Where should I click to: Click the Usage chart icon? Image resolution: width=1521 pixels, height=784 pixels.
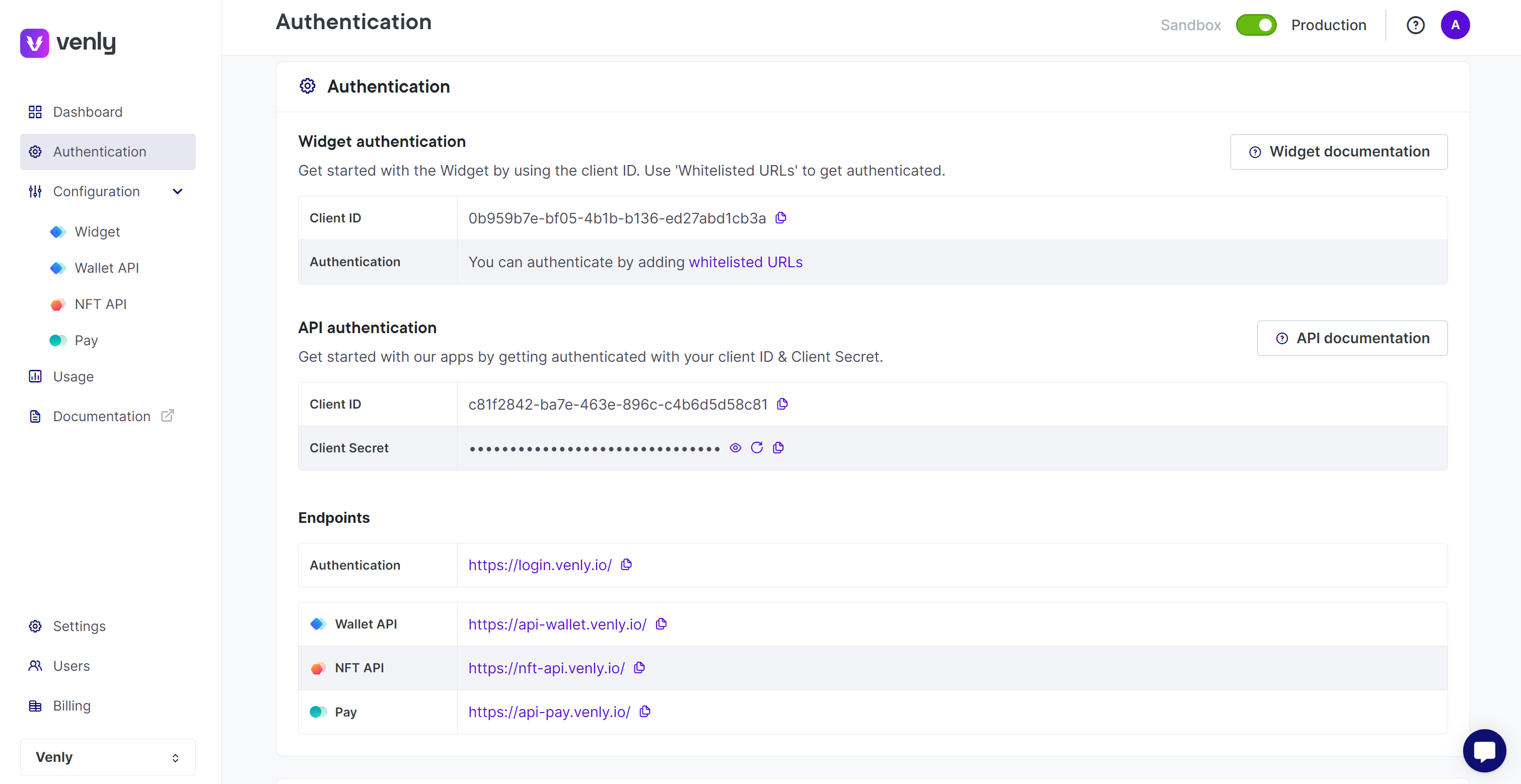[35, 376]
